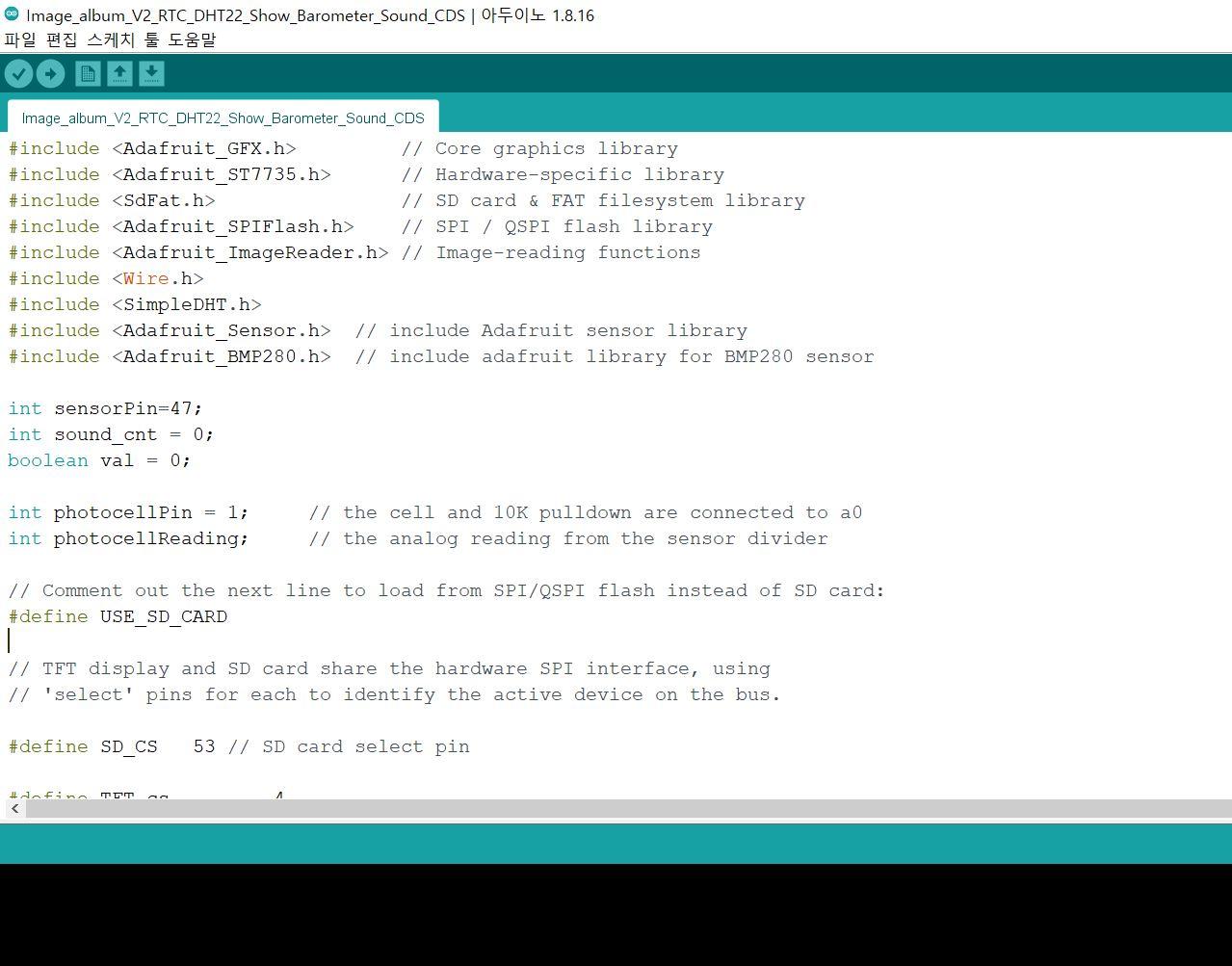This screenshot has height=966, width=1232.
Task: Click comment '// SD card select pin'
Action: coord(349,746)
